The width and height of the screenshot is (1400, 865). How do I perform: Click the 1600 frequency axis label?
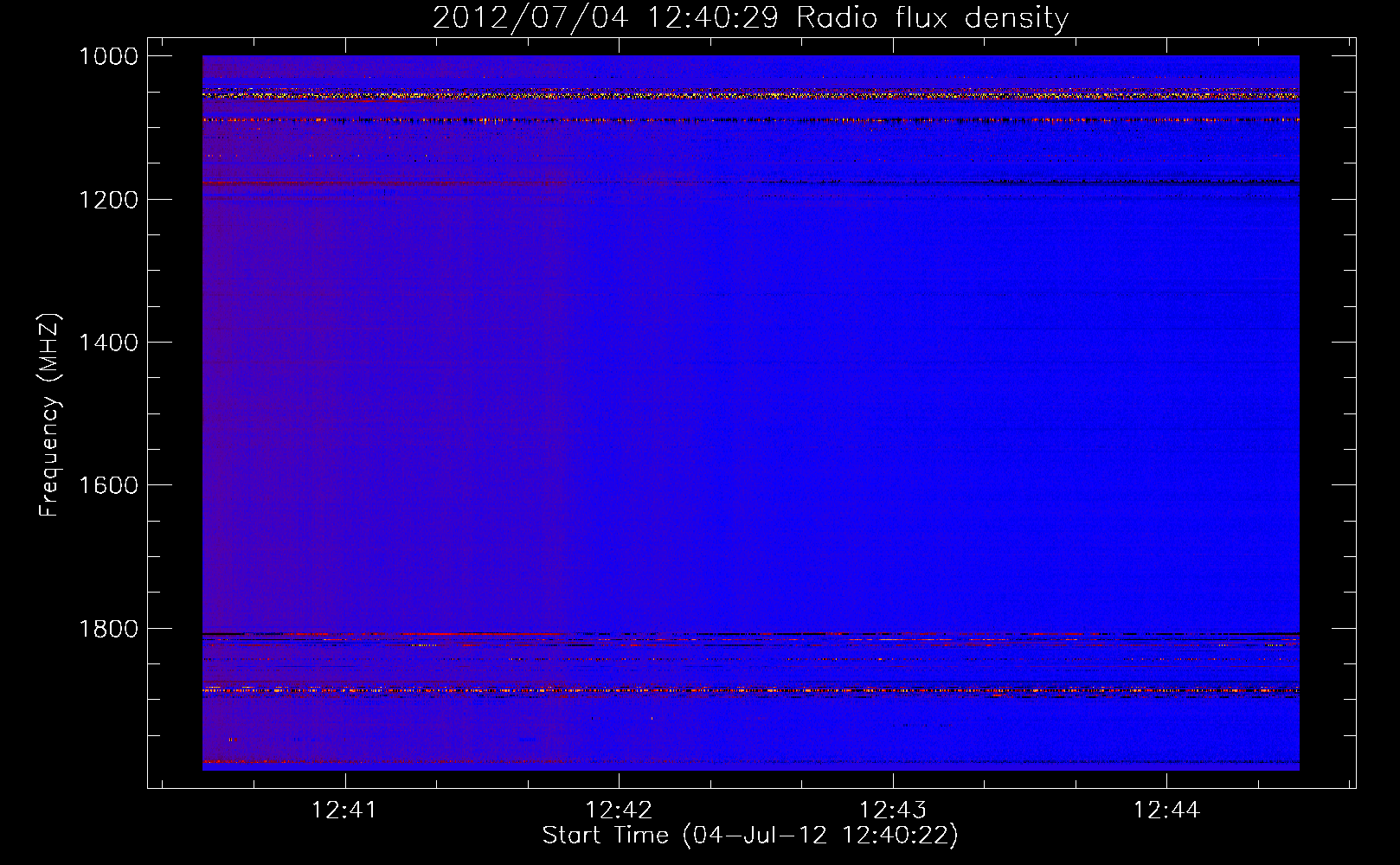108,485
